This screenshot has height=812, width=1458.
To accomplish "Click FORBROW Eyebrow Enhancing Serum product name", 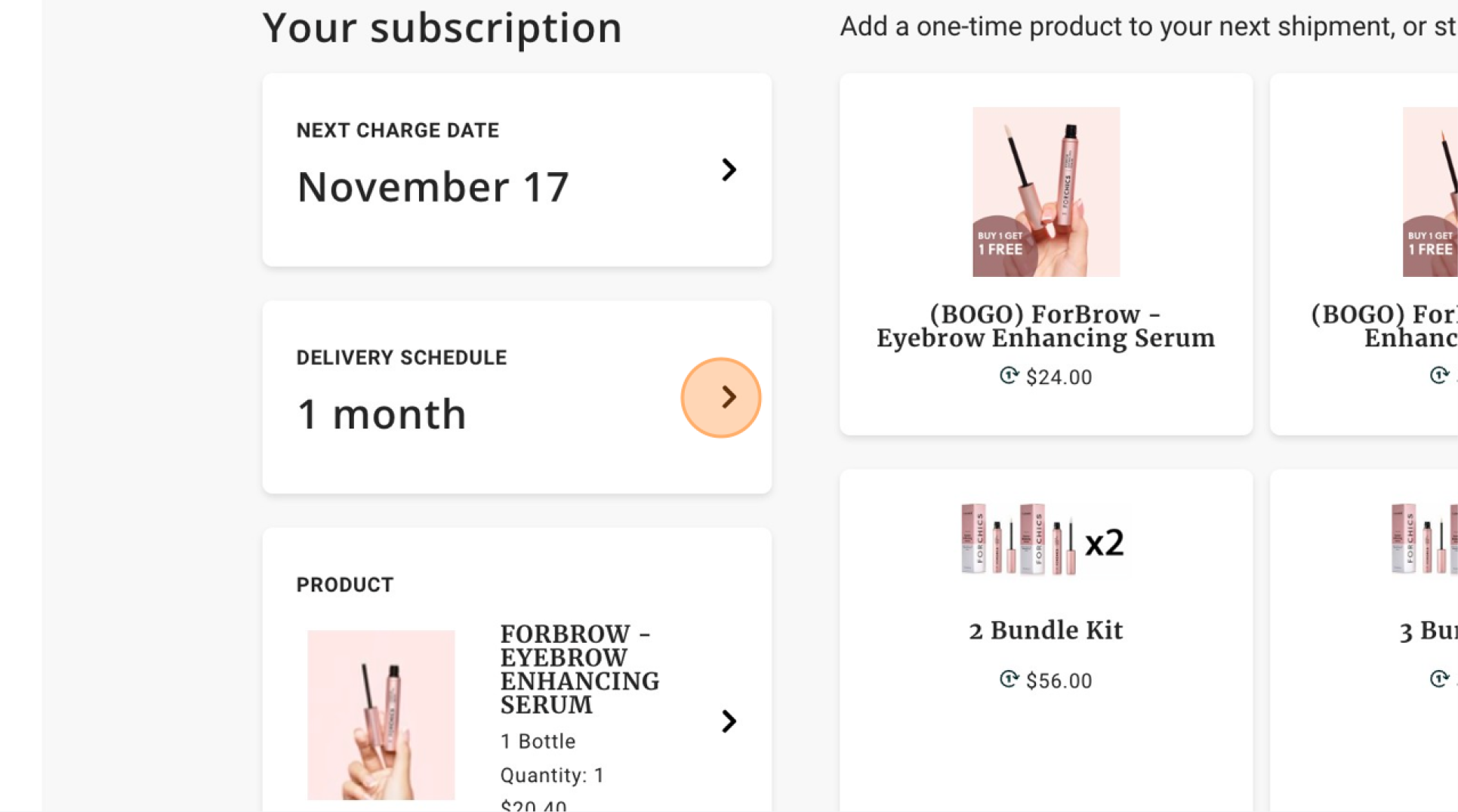I will click(580, 669).
